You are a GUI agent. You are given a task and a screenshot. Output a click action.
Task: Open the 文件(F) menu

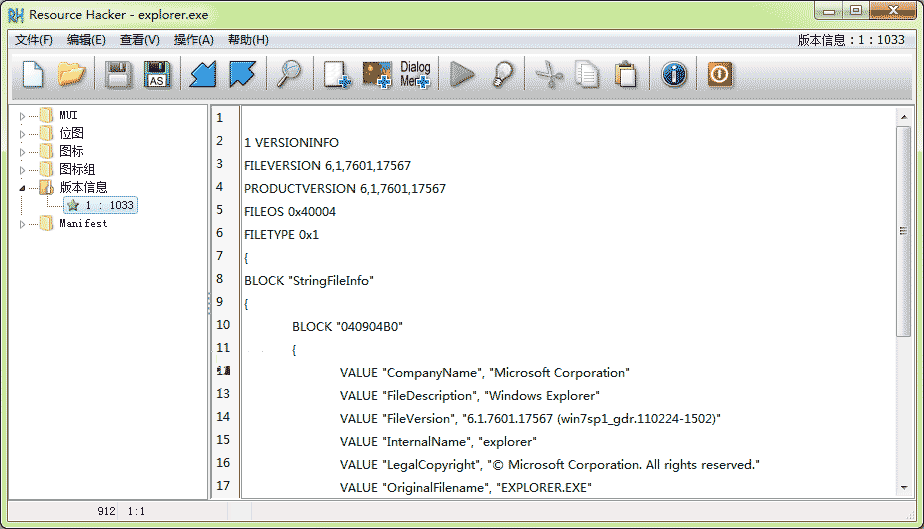pyautogui.click(x=34, y=40)
